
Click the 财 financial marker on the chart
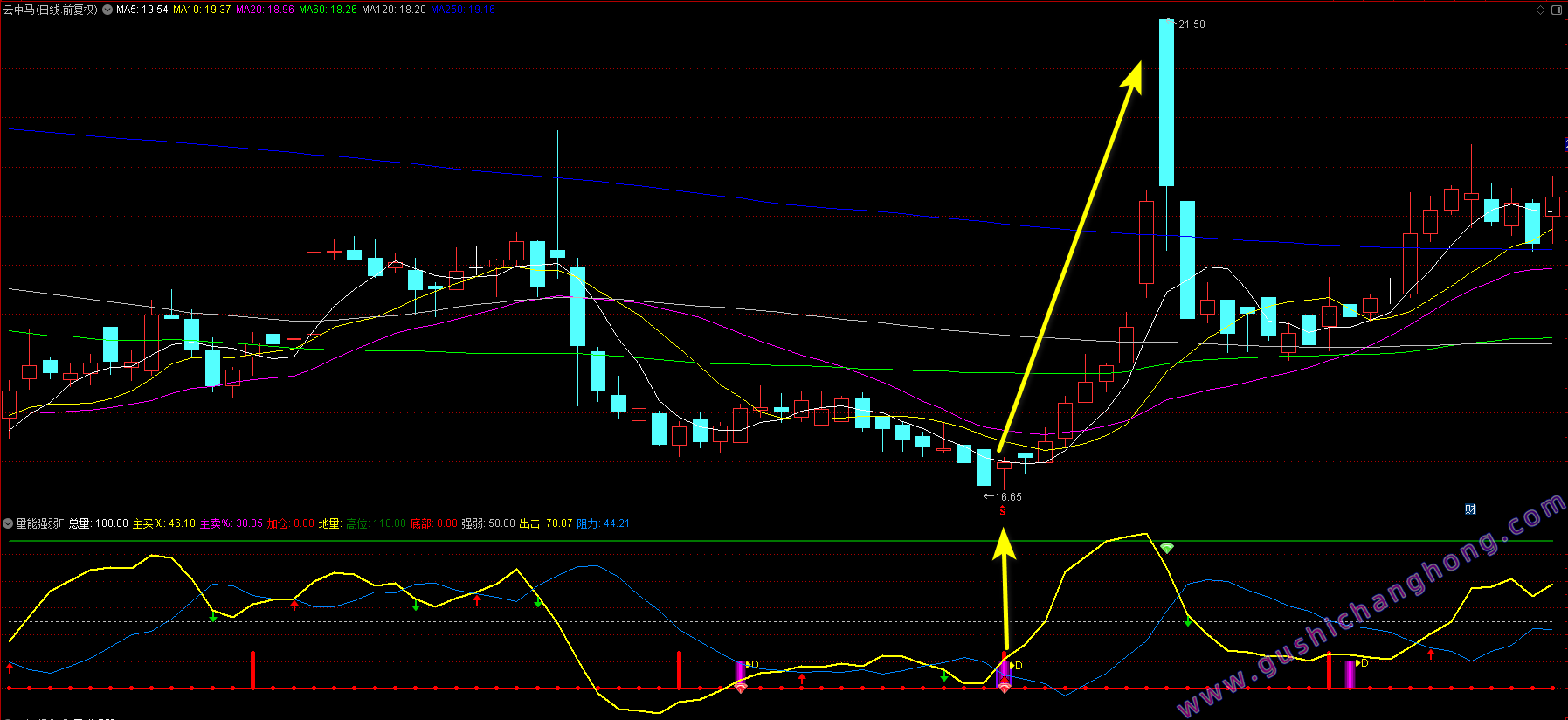tap(1470, 509)
